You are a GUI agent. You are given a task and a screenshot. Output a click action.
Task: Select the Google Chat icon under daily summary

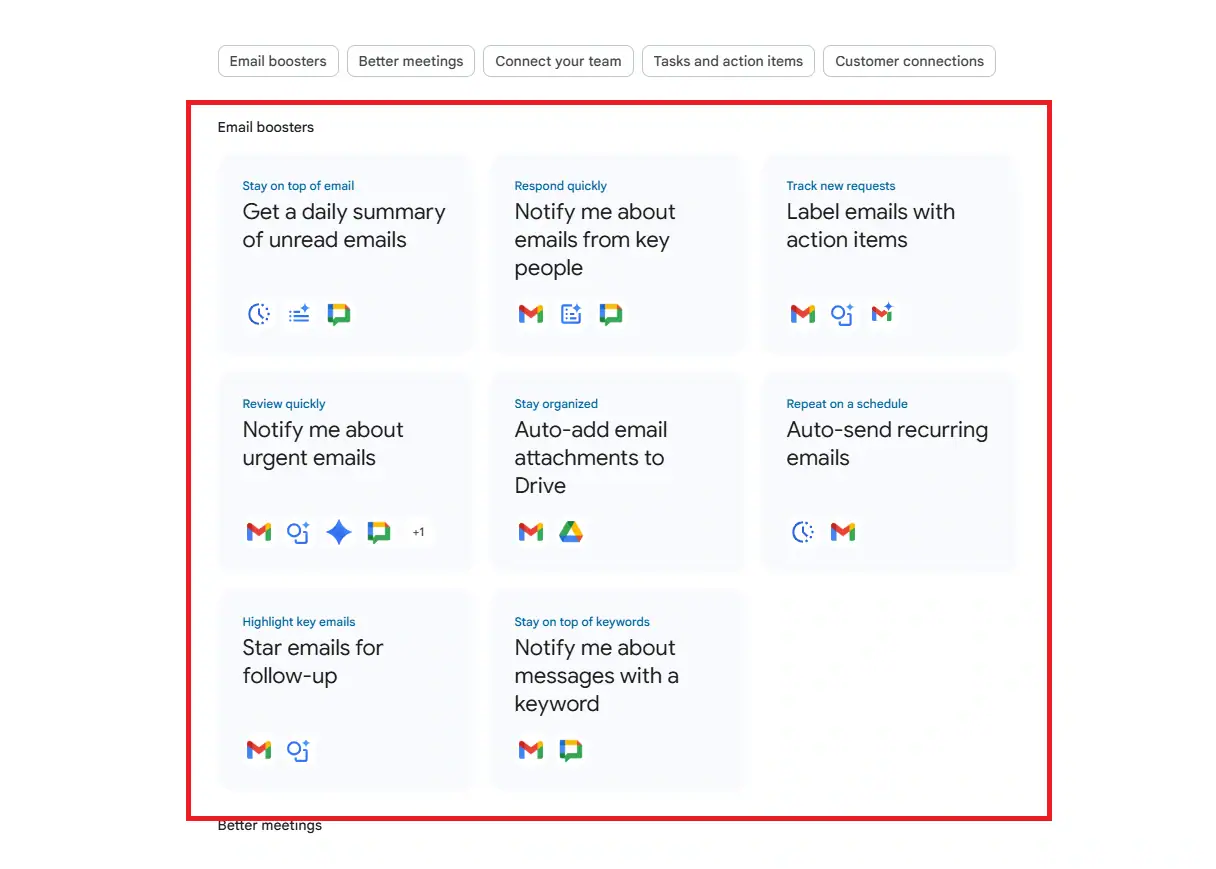(x=338, y=314)
